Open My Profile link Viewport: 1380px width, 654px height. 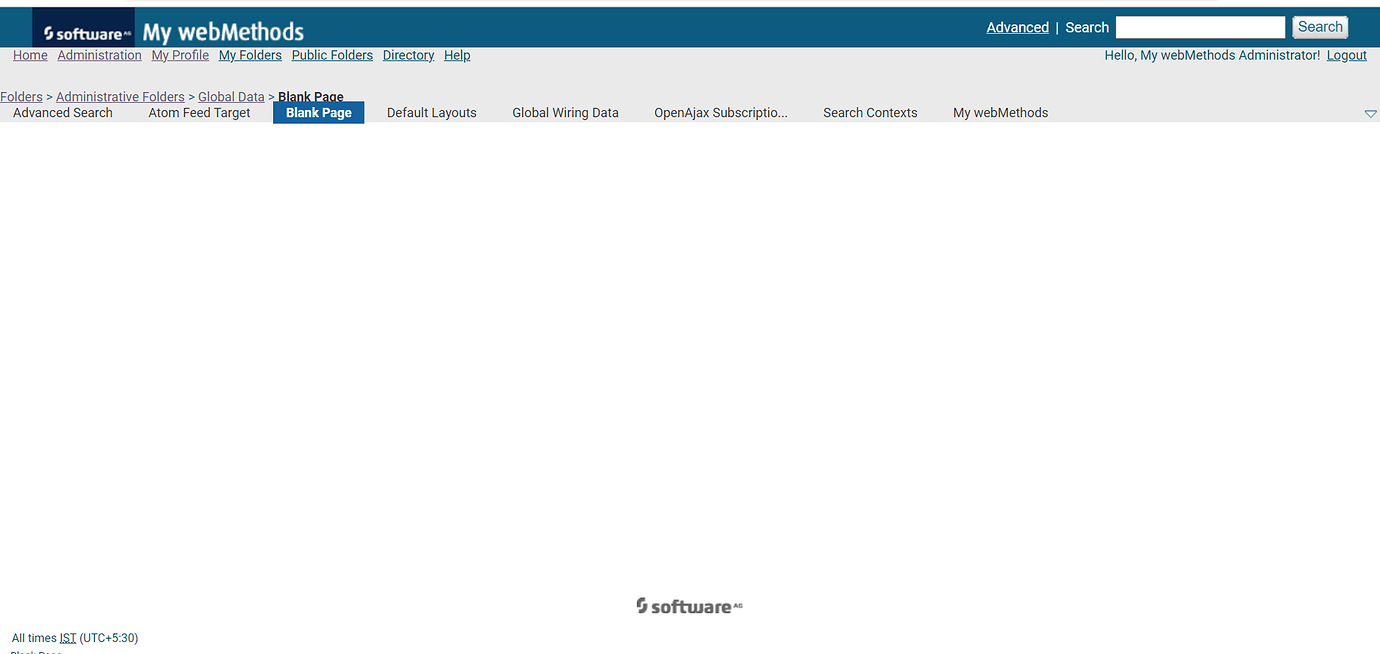[180, 56]
